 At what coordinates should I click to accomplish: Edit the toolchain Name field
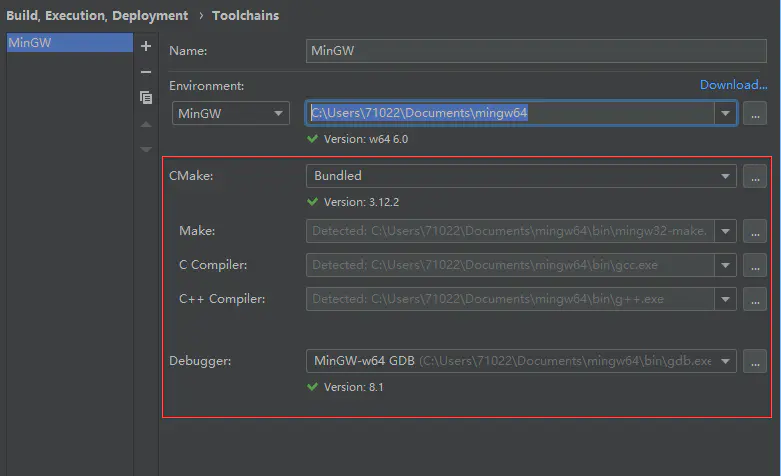click(x=536, y=51)
